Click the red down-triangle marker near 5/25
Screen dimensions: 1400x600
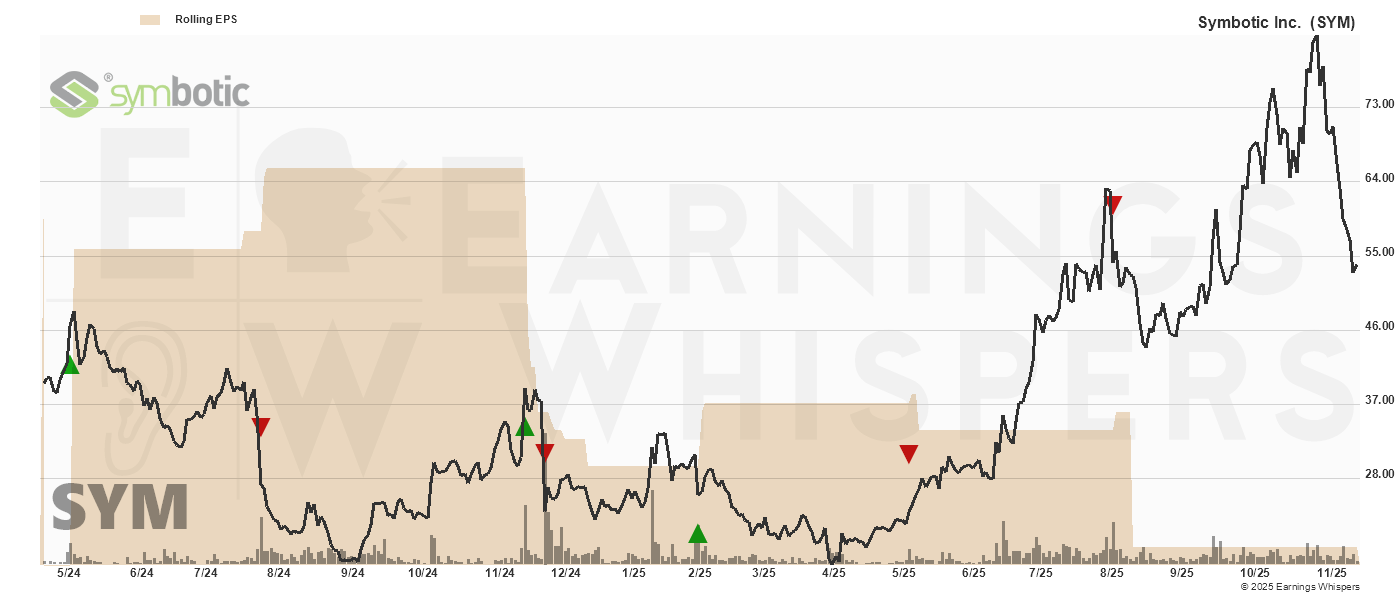[x=908, y=454]
